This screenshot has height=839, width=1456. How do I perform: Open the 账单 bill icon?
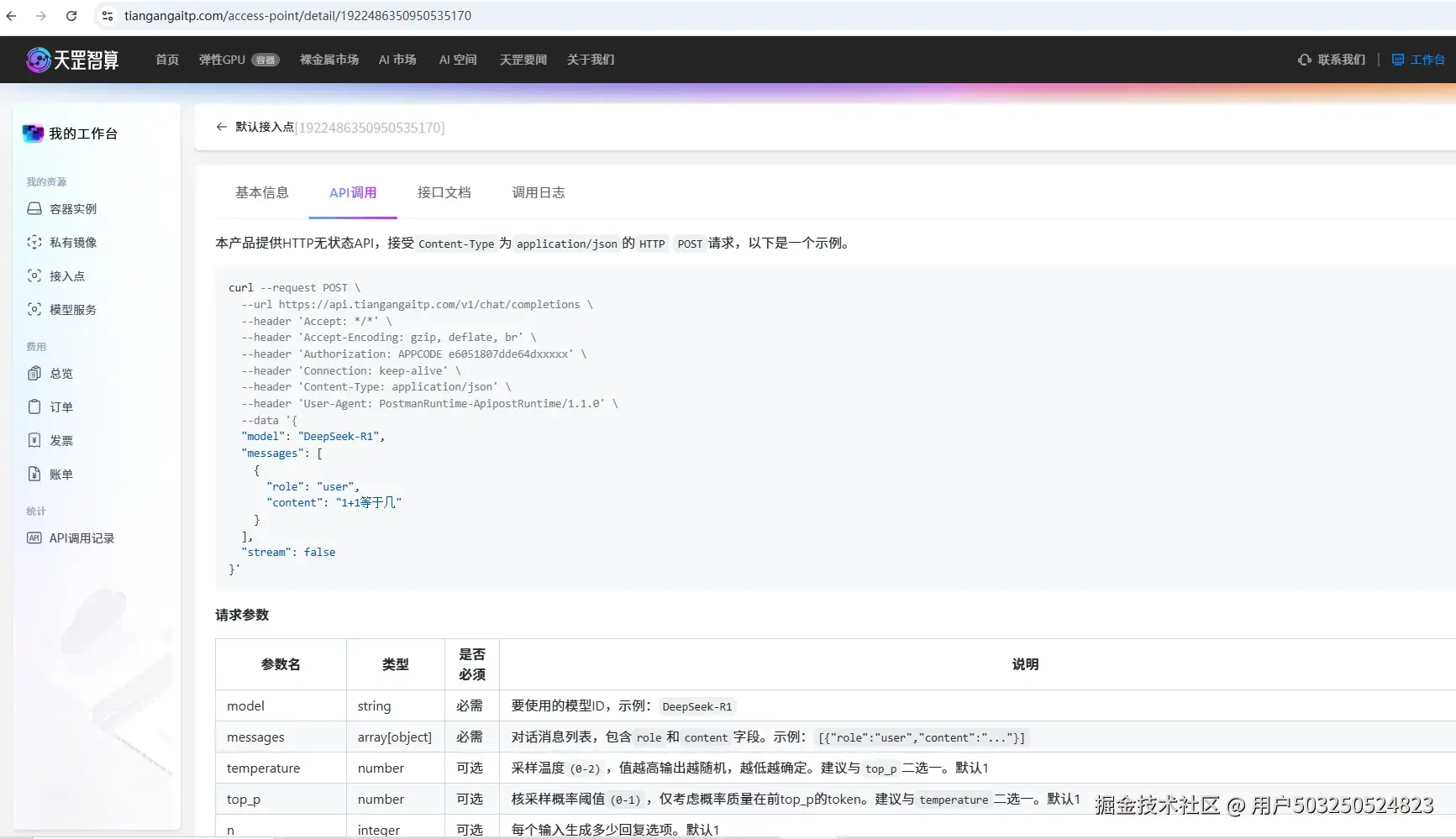coord(34,474)
